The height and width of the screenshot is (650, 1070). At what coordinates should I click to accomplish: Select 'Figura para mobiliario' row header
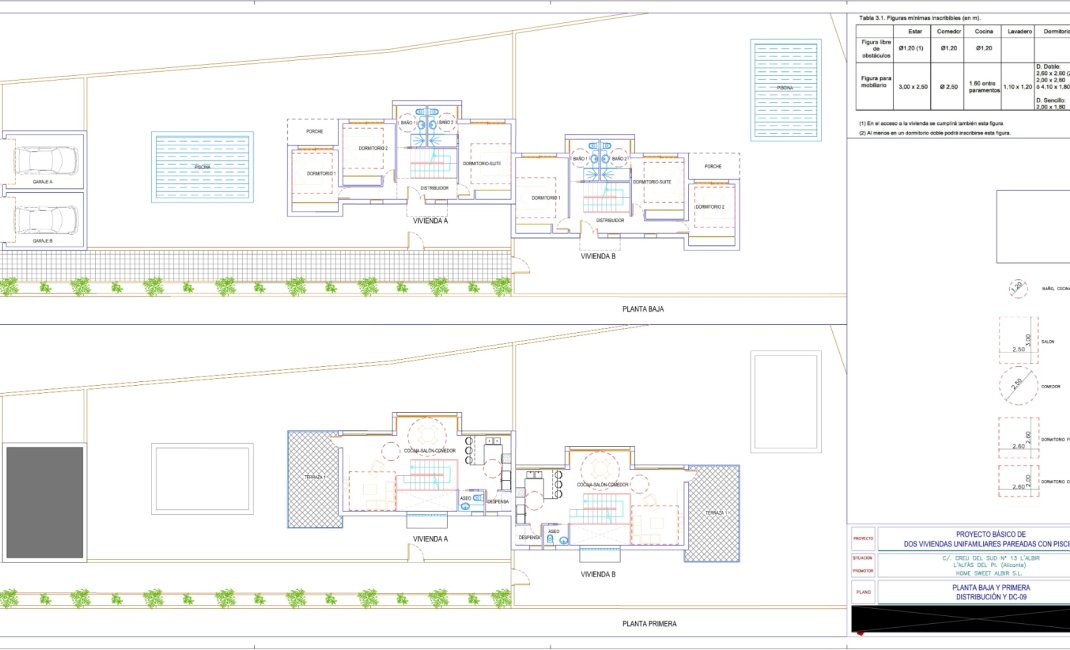876,82
